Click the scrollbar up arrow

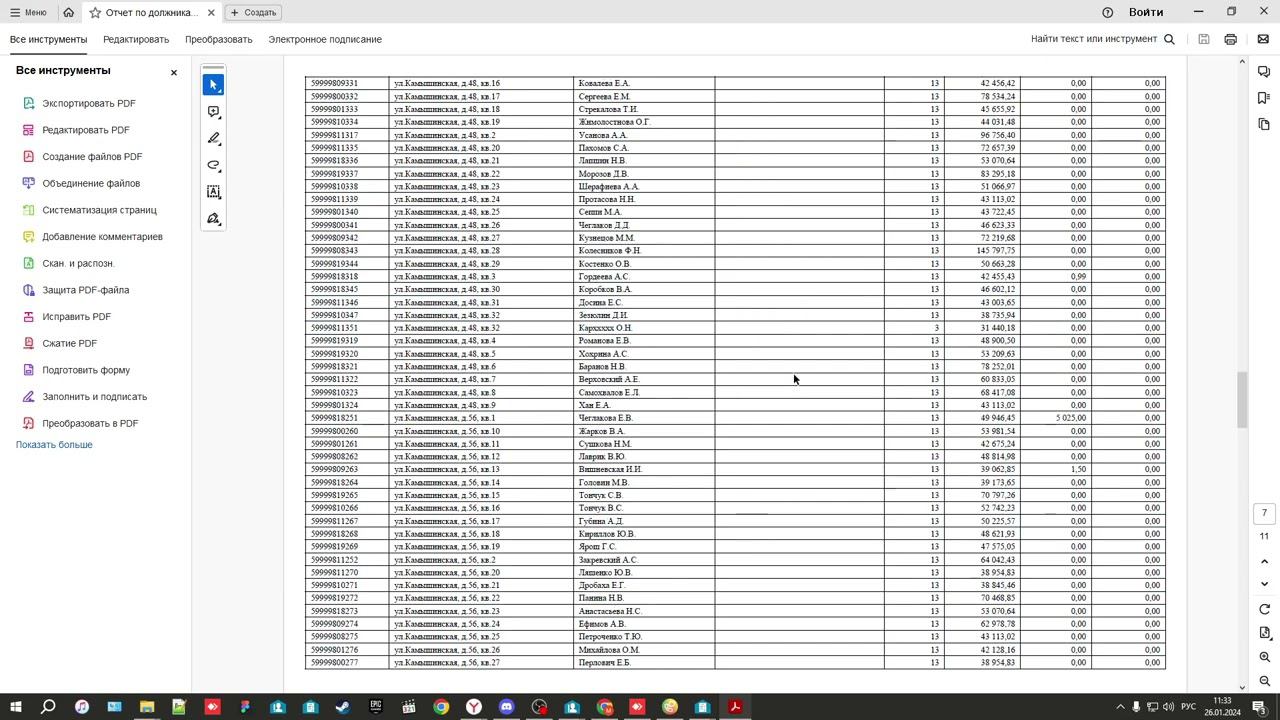(x=1242, y=62)
